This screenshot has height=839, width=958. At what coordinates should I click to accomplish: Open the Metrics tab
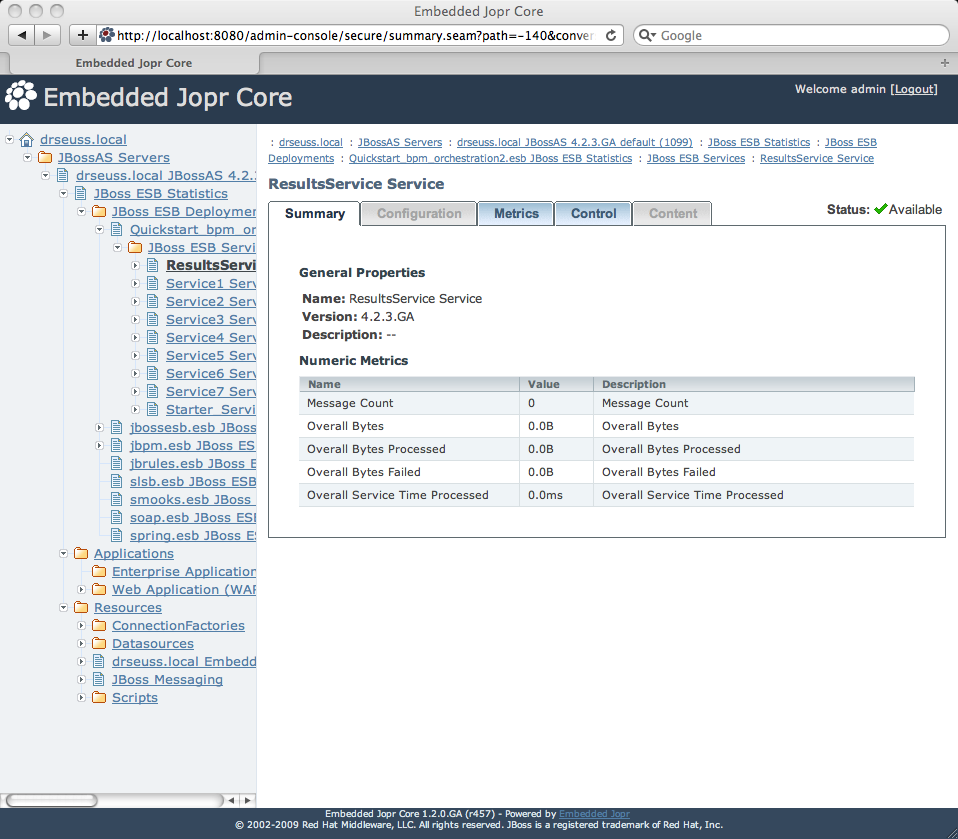pyautogui.click(x=516, y=214)
